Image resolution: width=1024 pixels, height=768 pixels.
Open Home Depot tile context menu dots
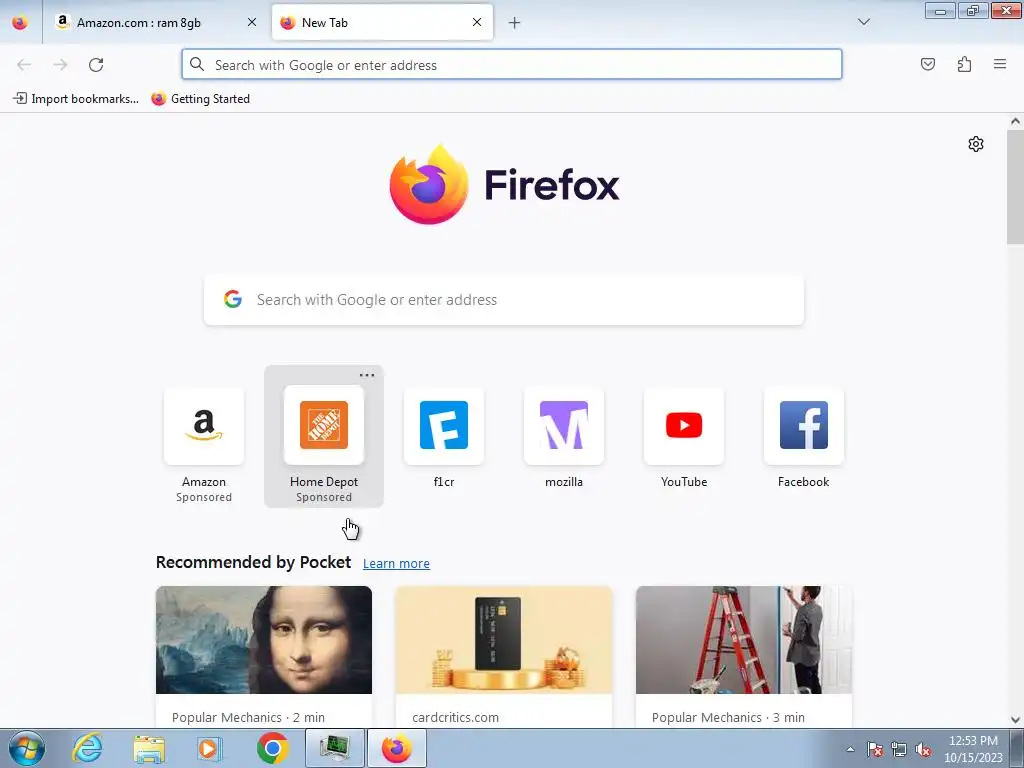tap(367, 375)
